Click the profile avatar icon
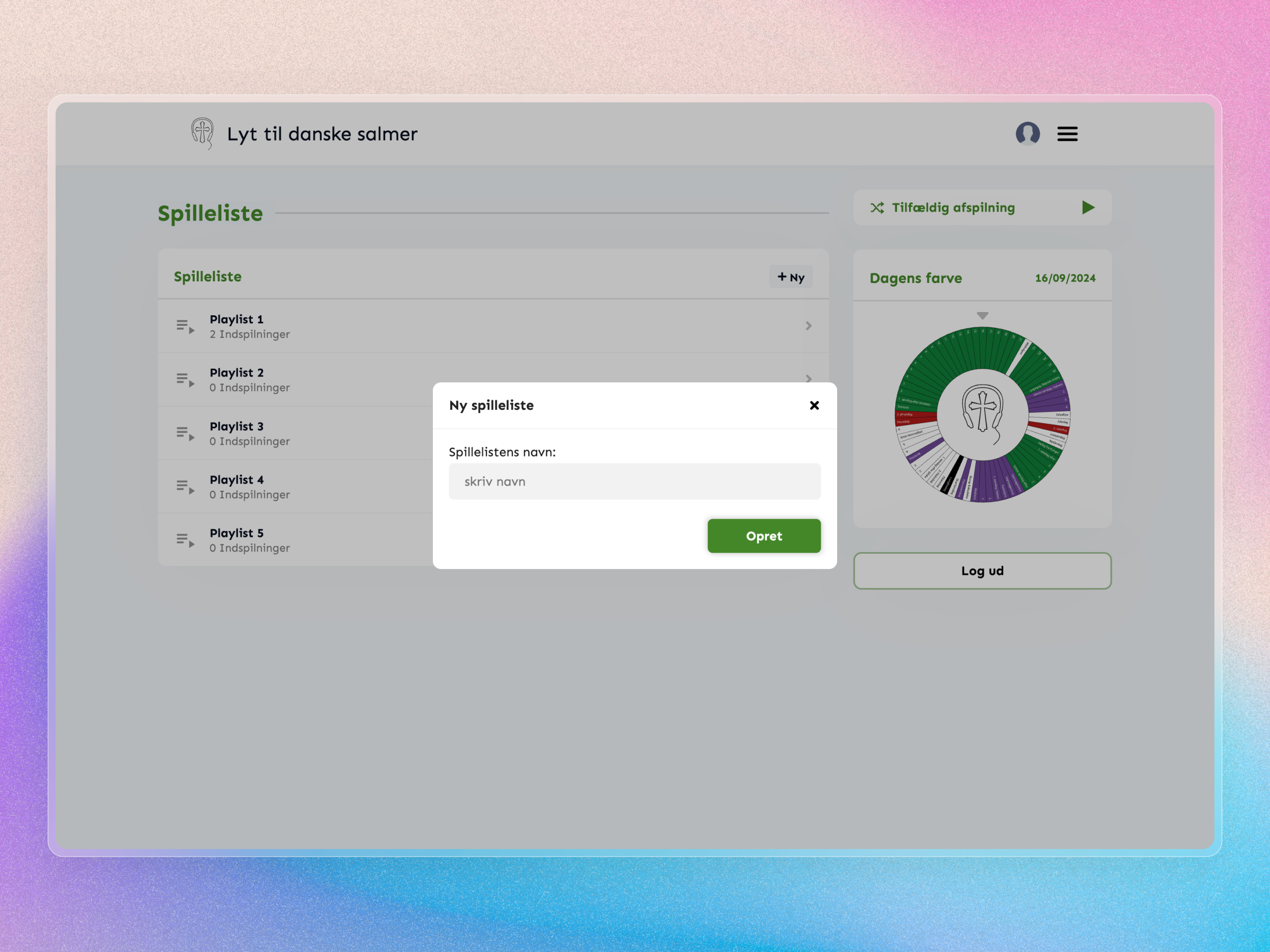 [1028, 134]
